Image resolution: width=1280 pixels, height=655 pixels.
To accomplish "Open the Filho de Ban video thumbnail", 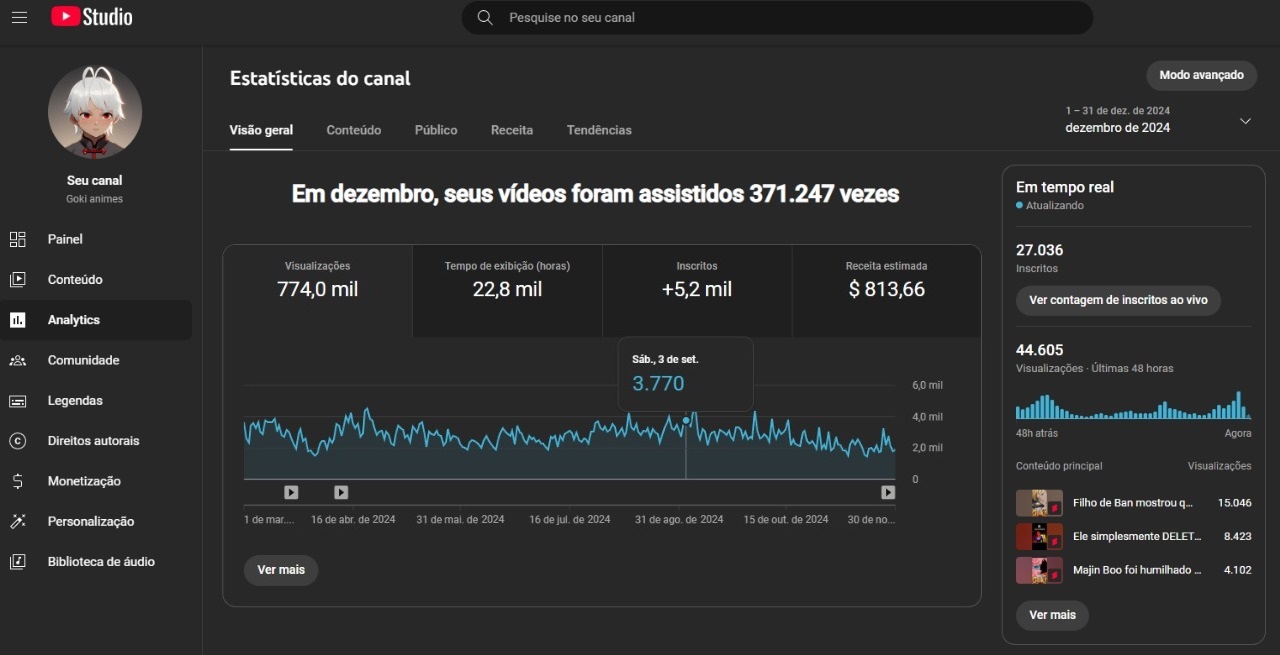I will tap(1039, 503).
